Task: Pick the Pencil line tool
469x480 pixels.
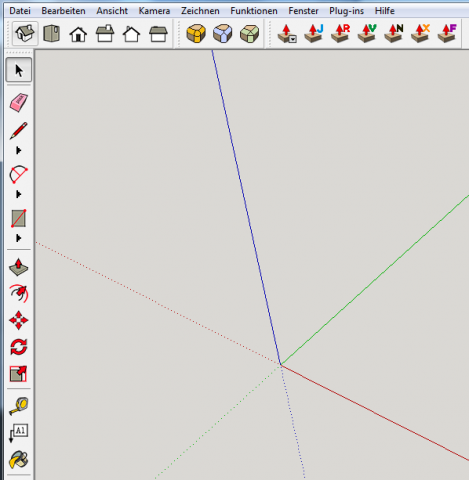Action: coord(19,130)
